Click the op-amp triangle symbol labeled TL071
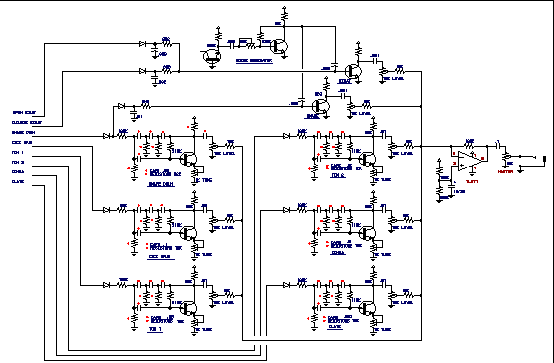The image size is (554, 363). [x=470, y=161]
